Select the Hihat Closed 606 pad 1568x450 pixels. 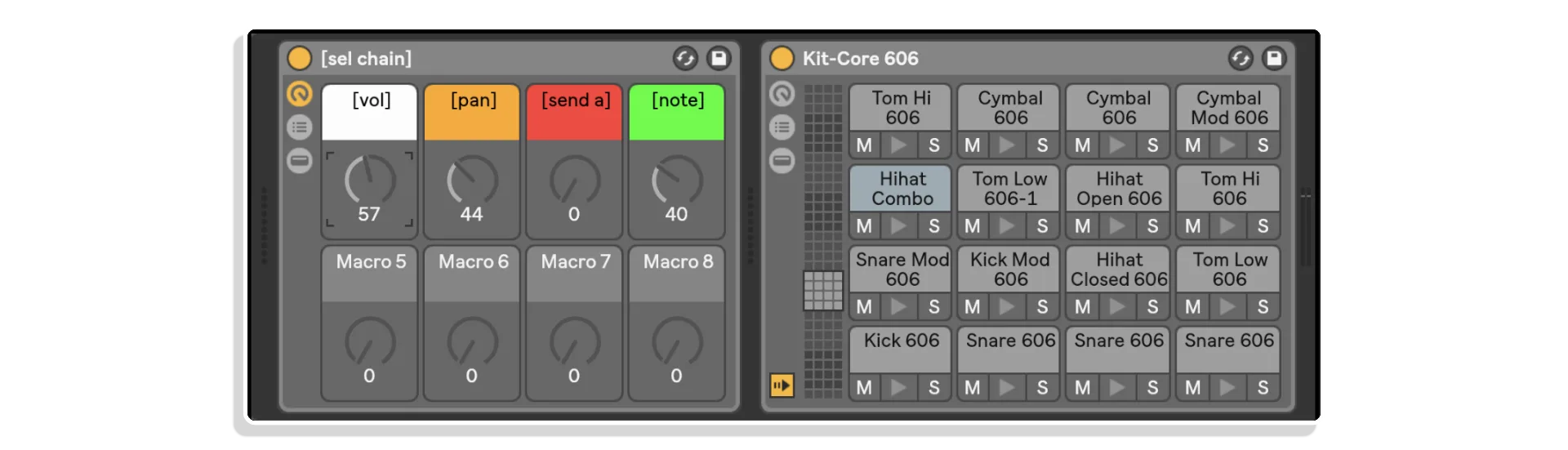point(1118,270)
